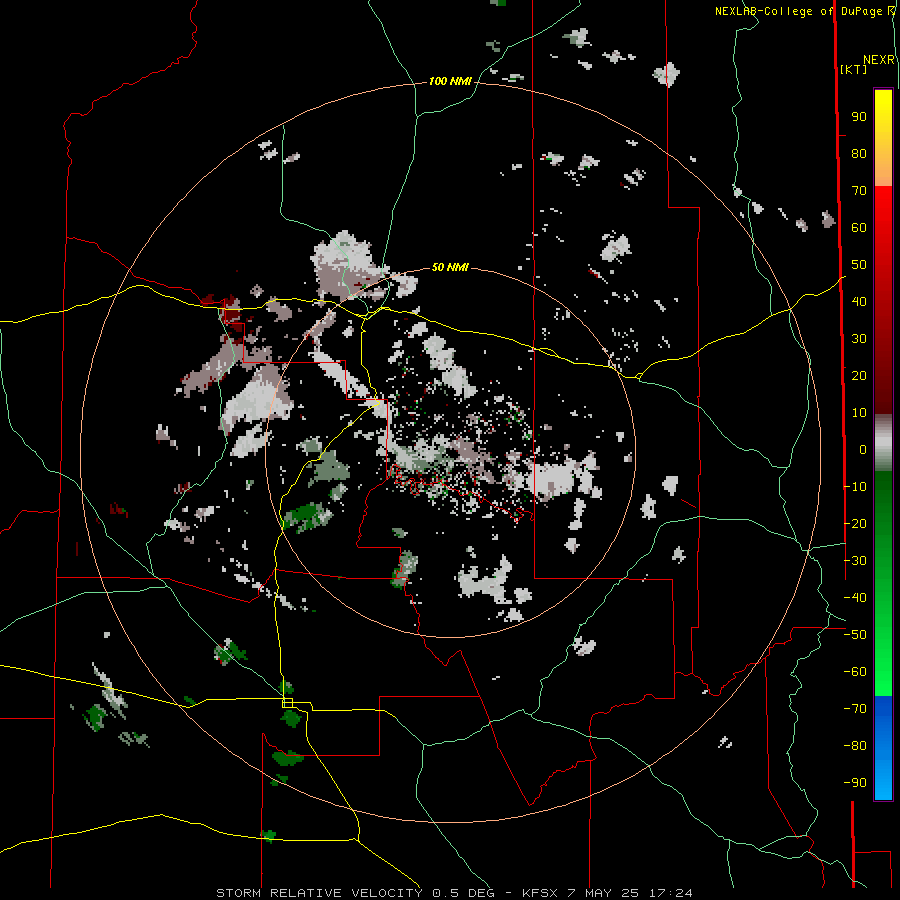Click the 30 value on the velocity scale

pyautogui.click(x=859, y=339)
